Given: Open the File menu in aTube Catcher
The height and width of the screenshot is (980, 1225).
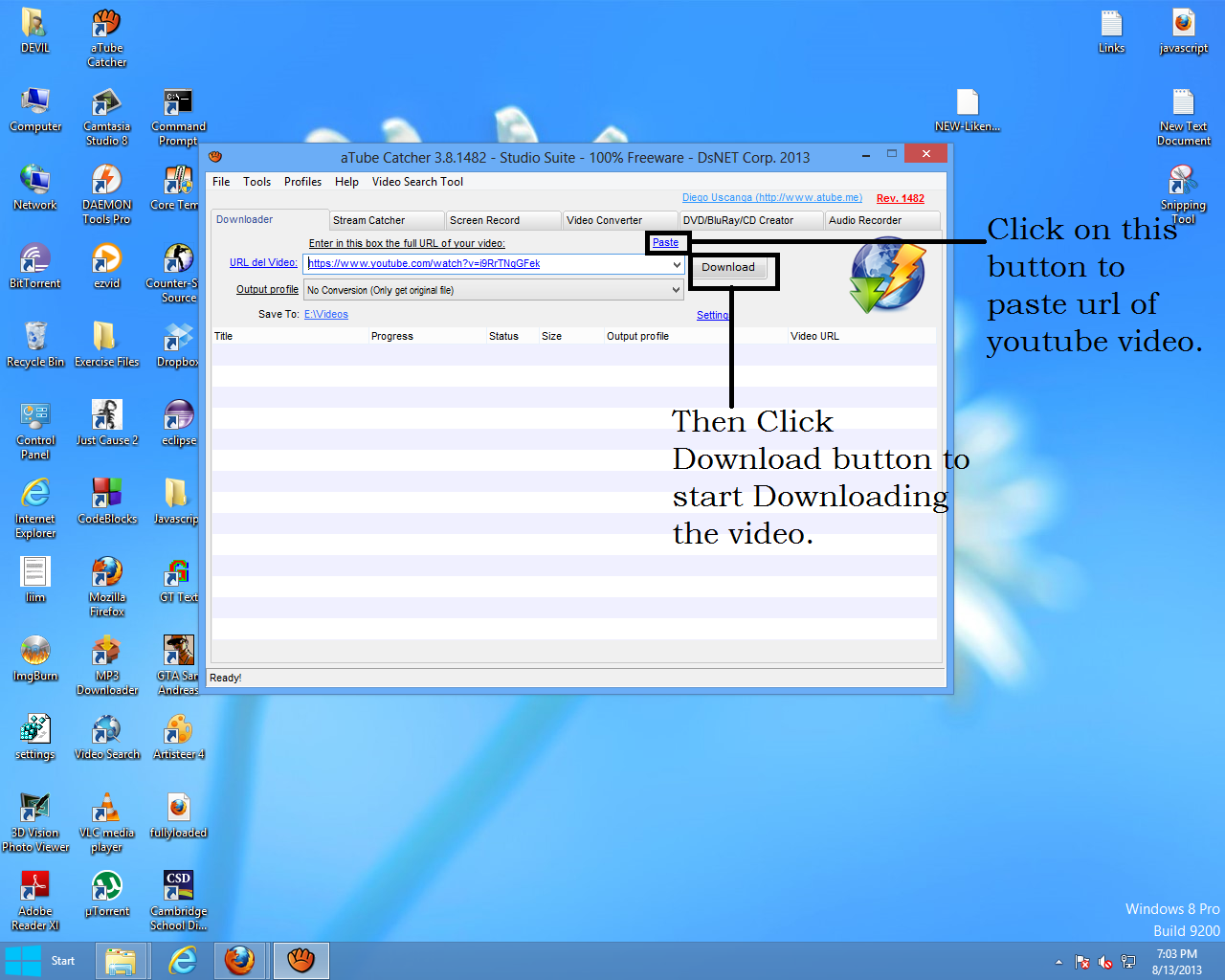Looking at the screenshot, I should point(221,182).
